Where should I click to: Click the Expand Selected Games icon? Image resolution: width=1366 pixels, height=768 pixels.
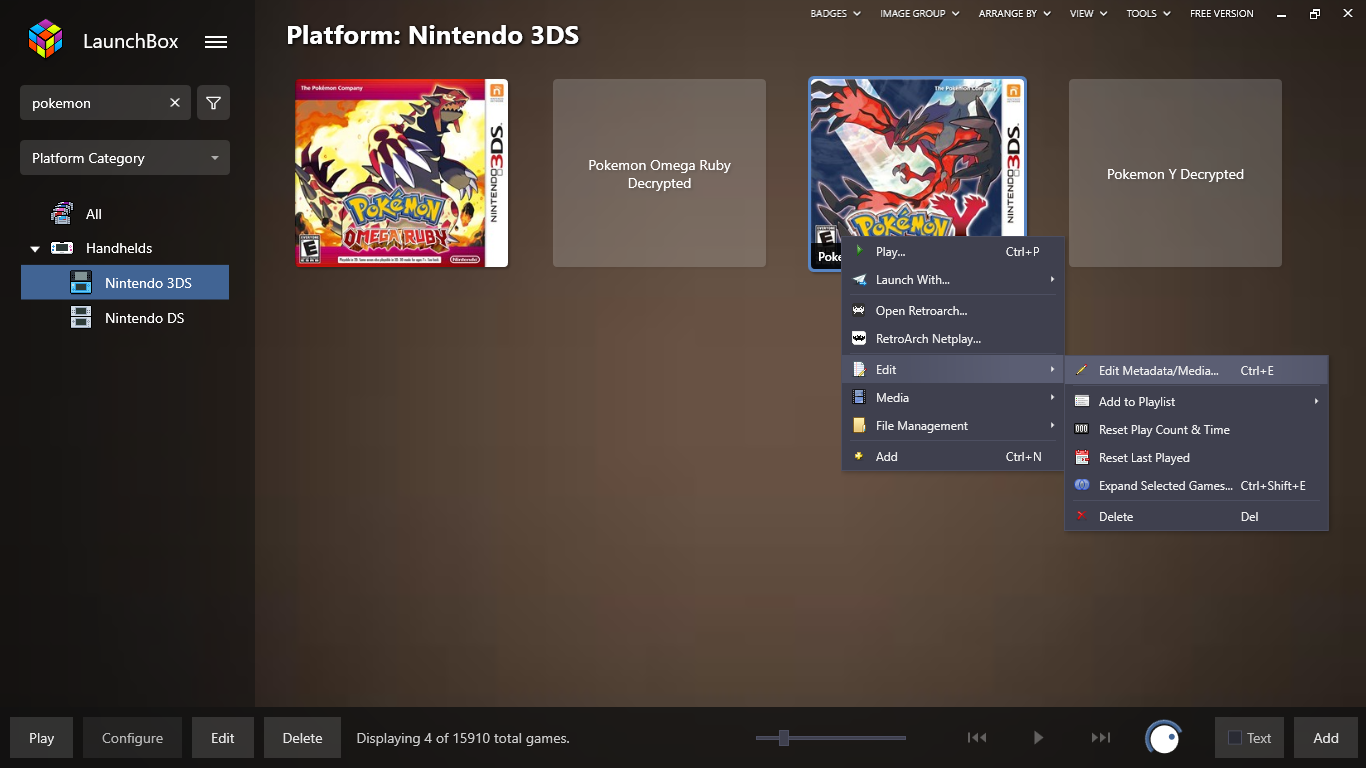click(x=1082, y=485)
